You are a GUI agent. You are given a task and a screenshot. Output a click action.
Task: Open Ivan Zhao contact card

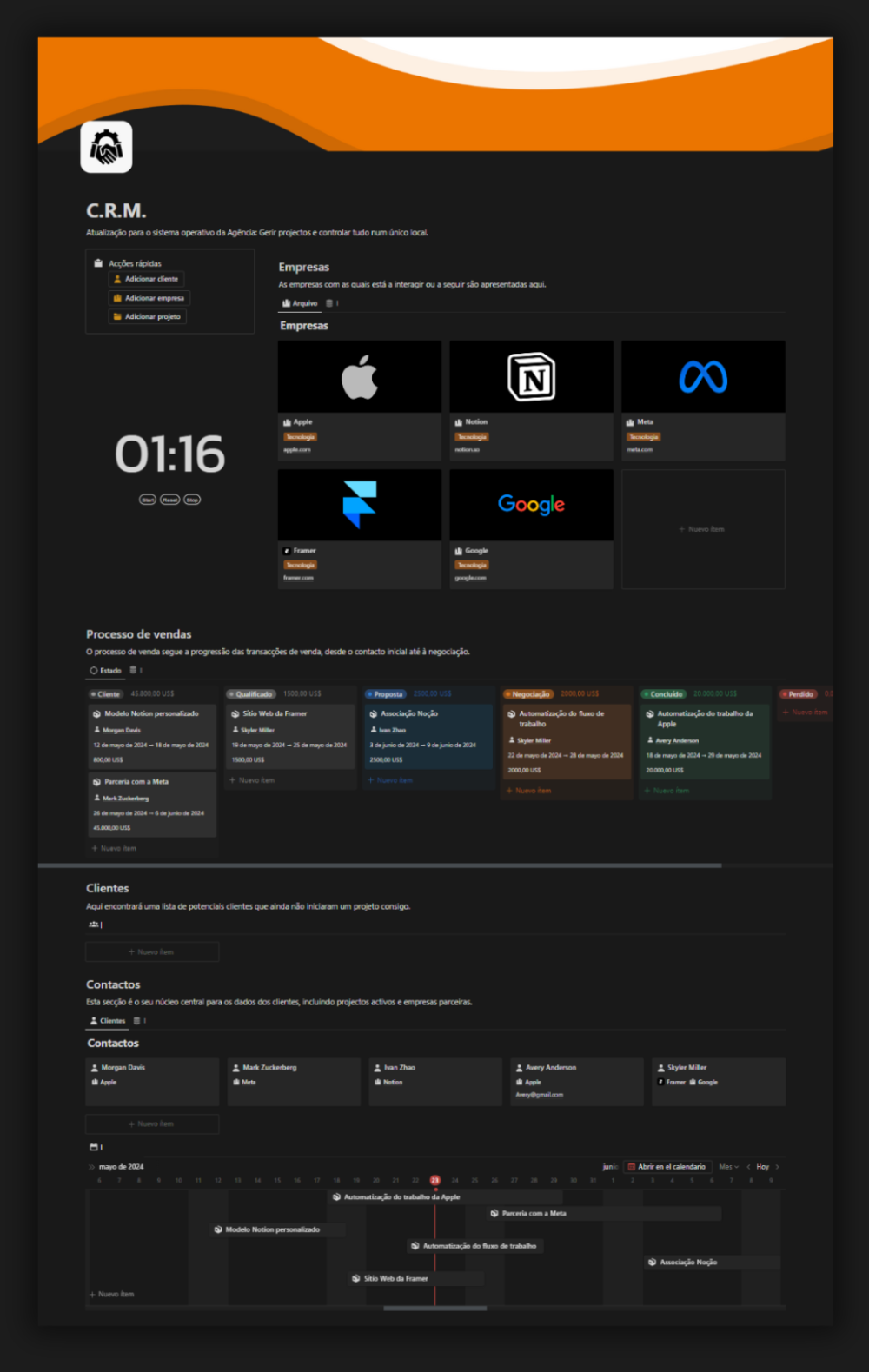[435, 1082]
